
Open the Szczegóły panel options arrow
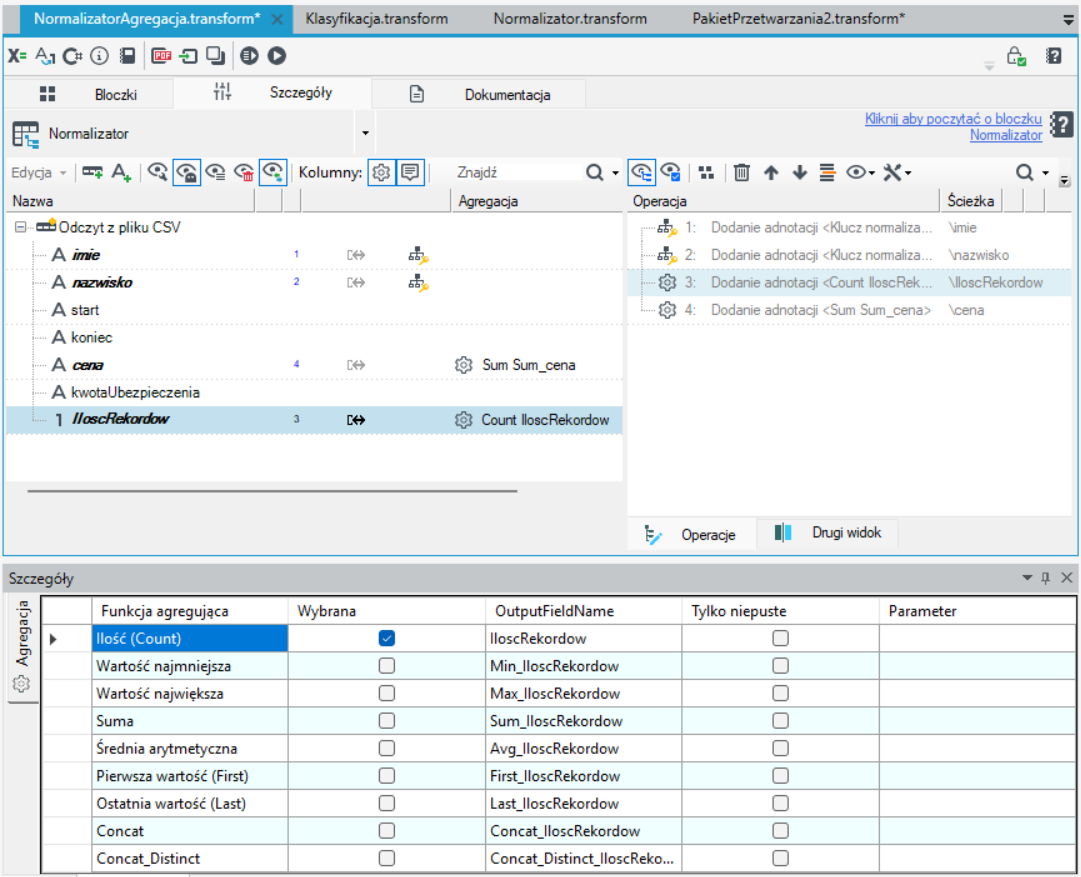click(1027, 578)
